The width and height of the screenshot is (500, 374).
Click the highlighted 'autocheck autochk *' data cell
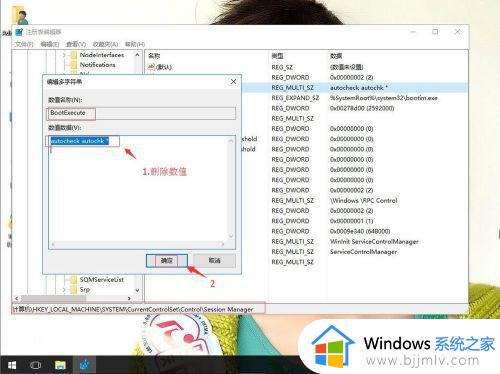[359, 88]
